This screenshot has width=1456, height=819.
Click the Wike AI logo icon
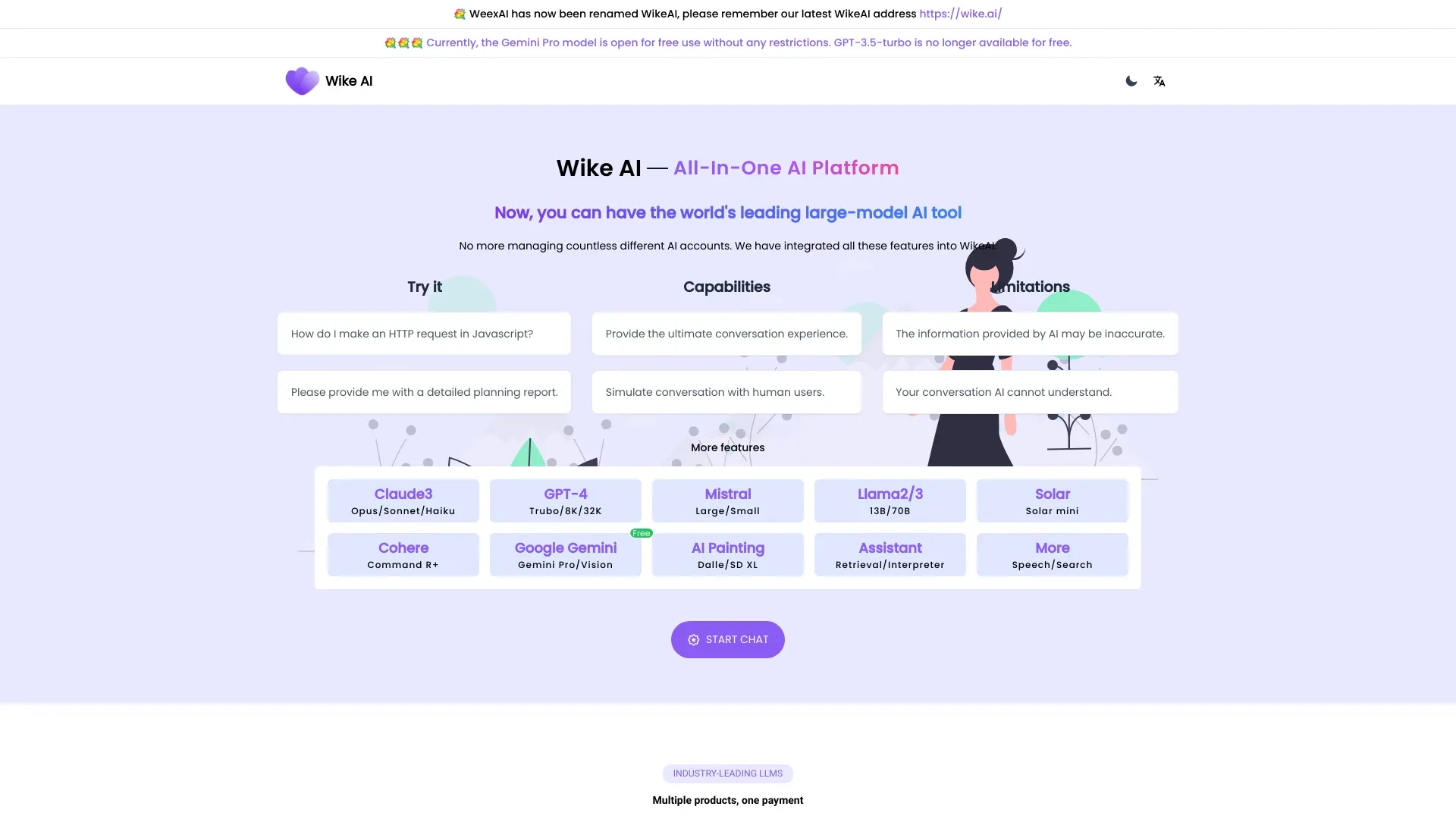(x=301, y=80)
